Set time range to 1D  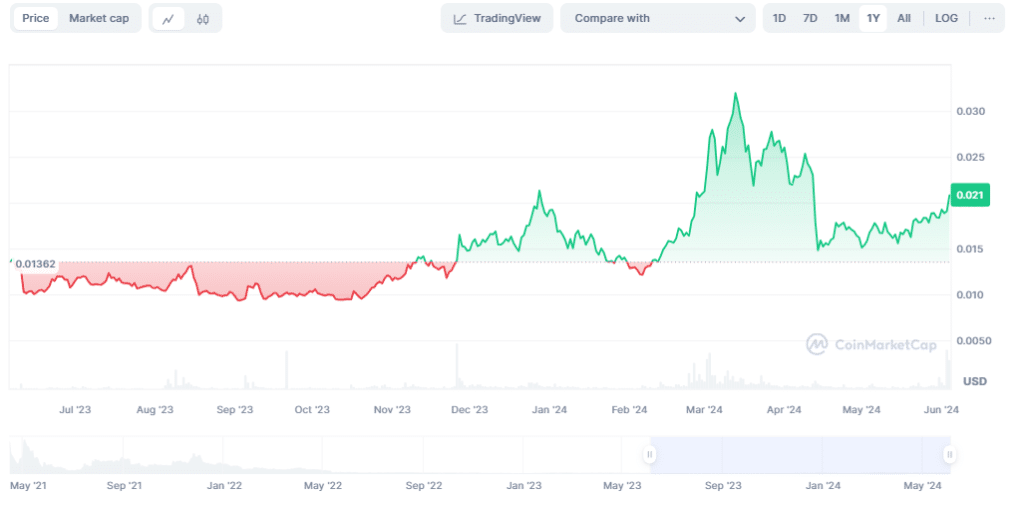779,18
